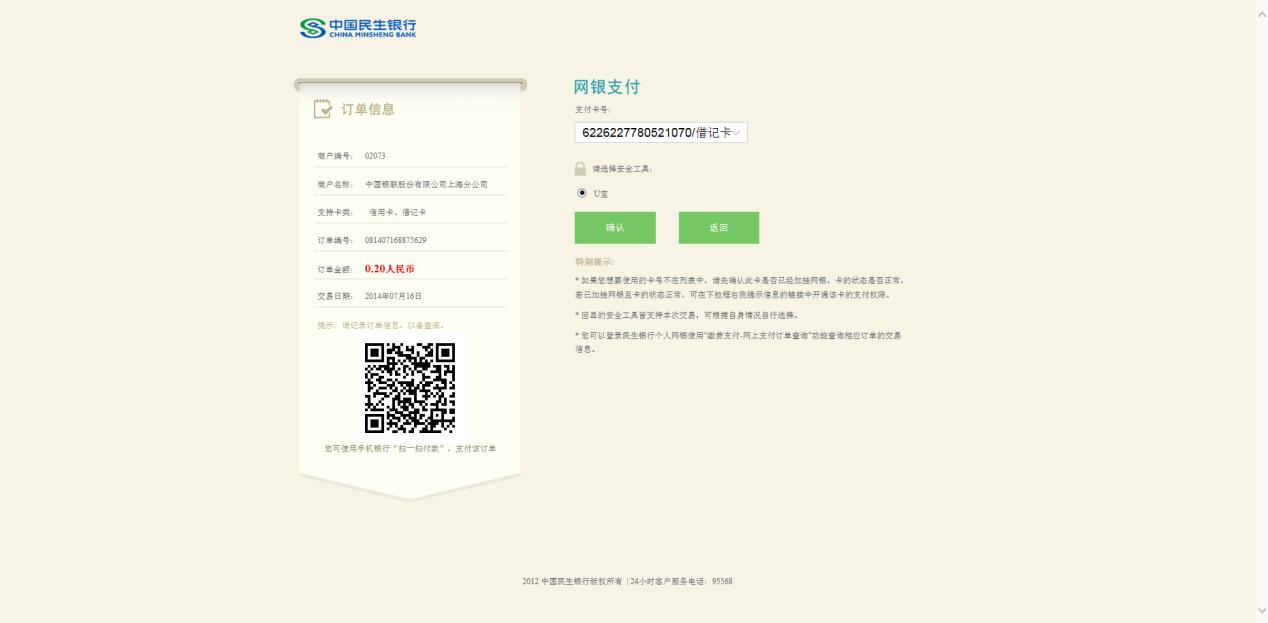Click the 网银支付 heading
This screenshot has height=623, width=1268.
[x=606, y=87]
